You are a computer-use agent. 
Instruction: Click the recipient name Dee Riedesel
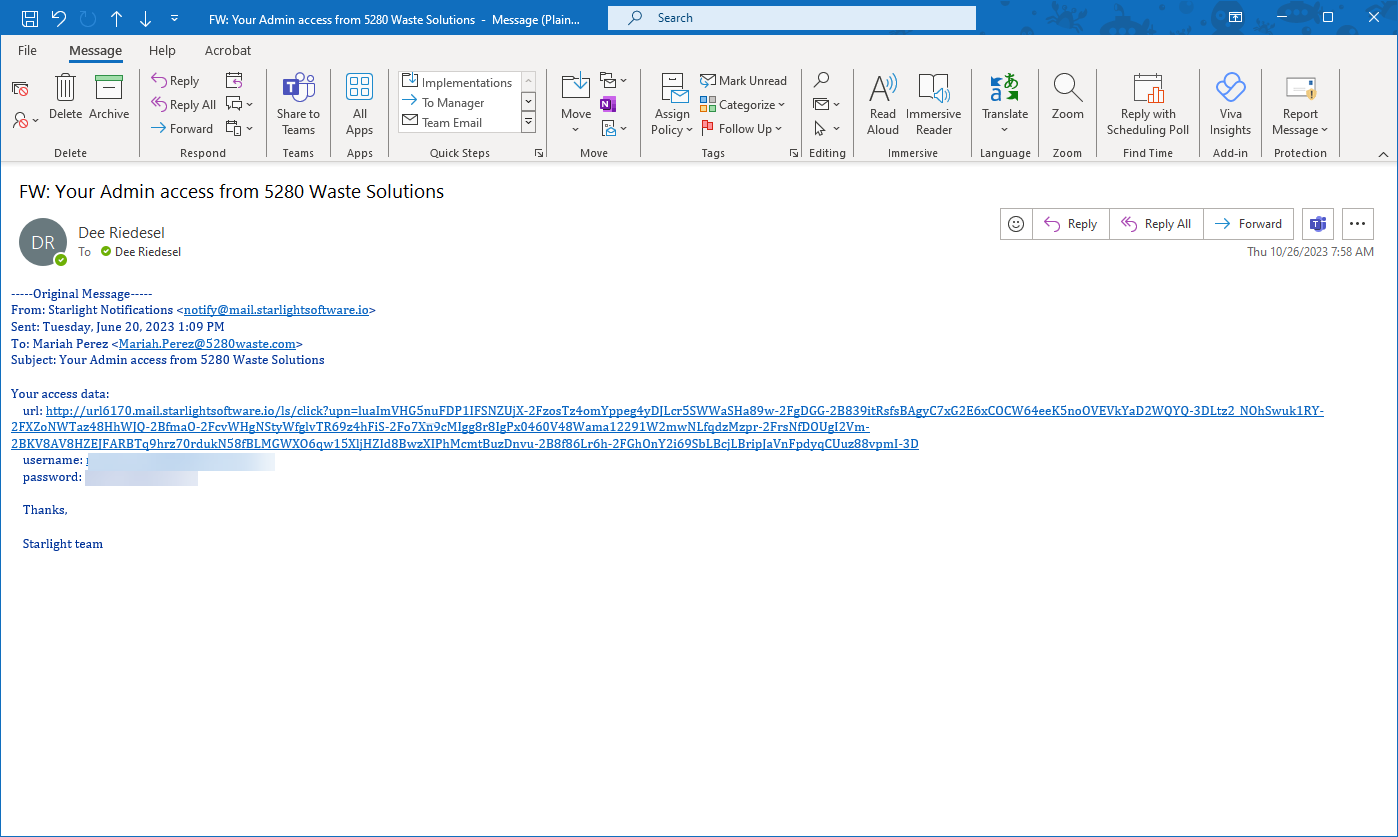pos(148,252)
